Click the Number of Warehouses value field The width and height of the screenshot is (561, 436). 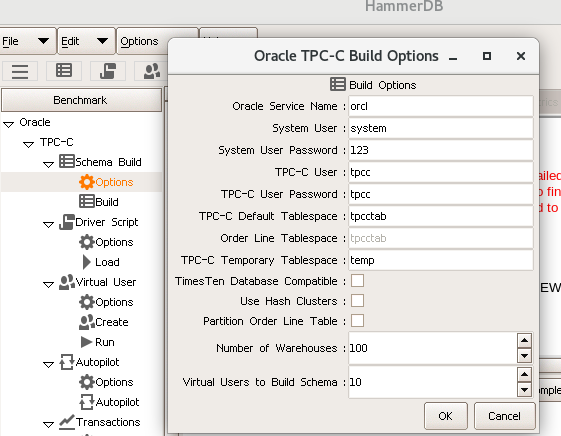tap(433, 348)
